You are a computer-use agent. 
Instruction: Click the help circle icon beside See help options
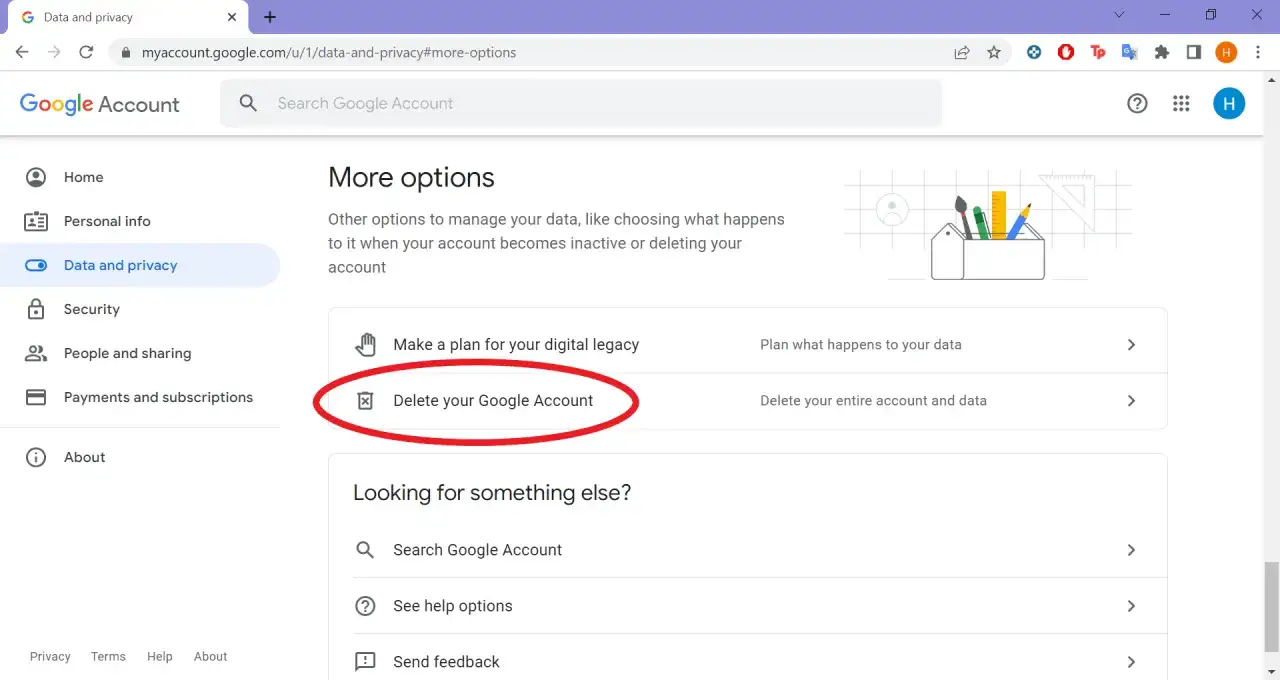(366, 606)
